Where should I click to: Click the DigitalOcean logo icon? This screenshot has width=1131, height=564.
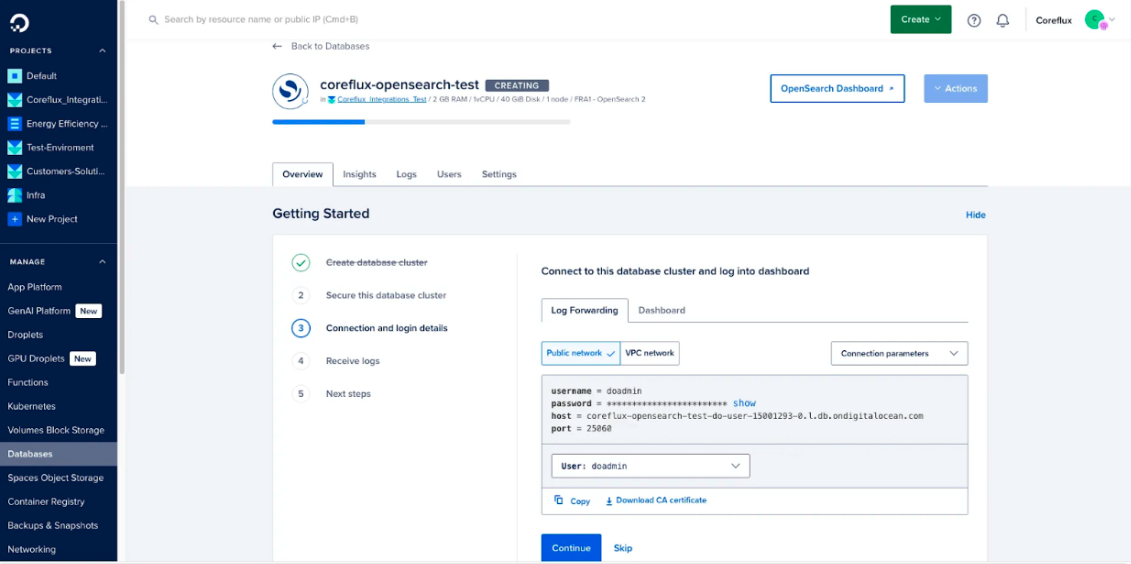coord(19,21)
